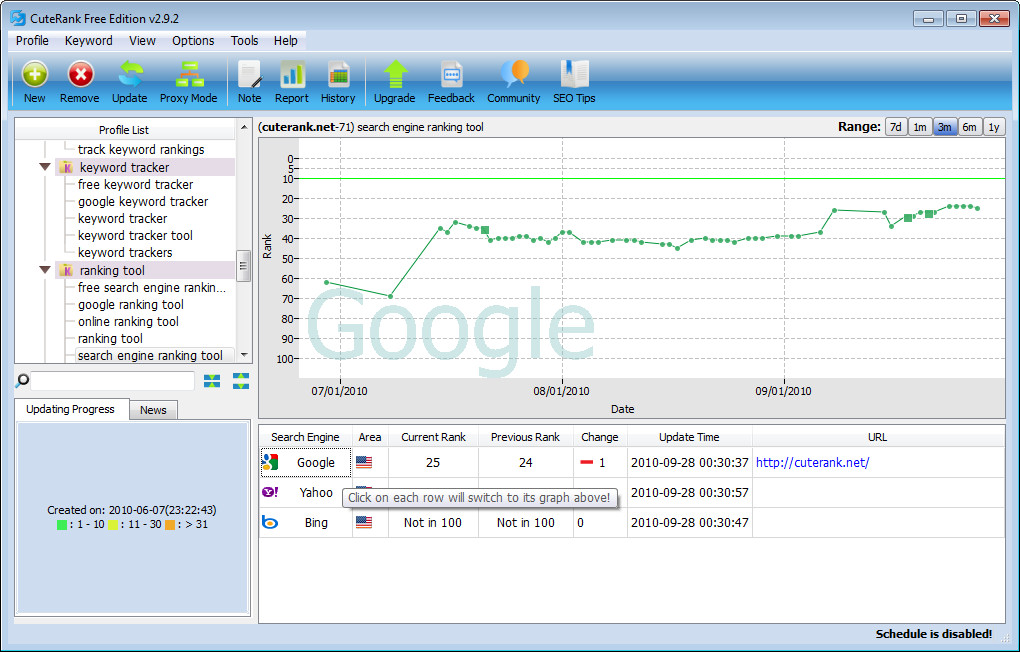Select 'google ranking tool' keyword
The image size is (1020, 652).
point(131,305)
